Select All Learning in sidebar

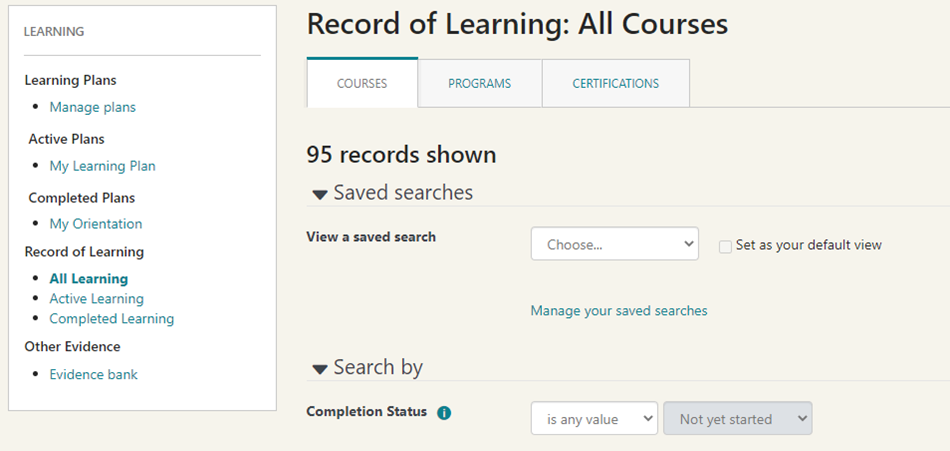(89, 279)
